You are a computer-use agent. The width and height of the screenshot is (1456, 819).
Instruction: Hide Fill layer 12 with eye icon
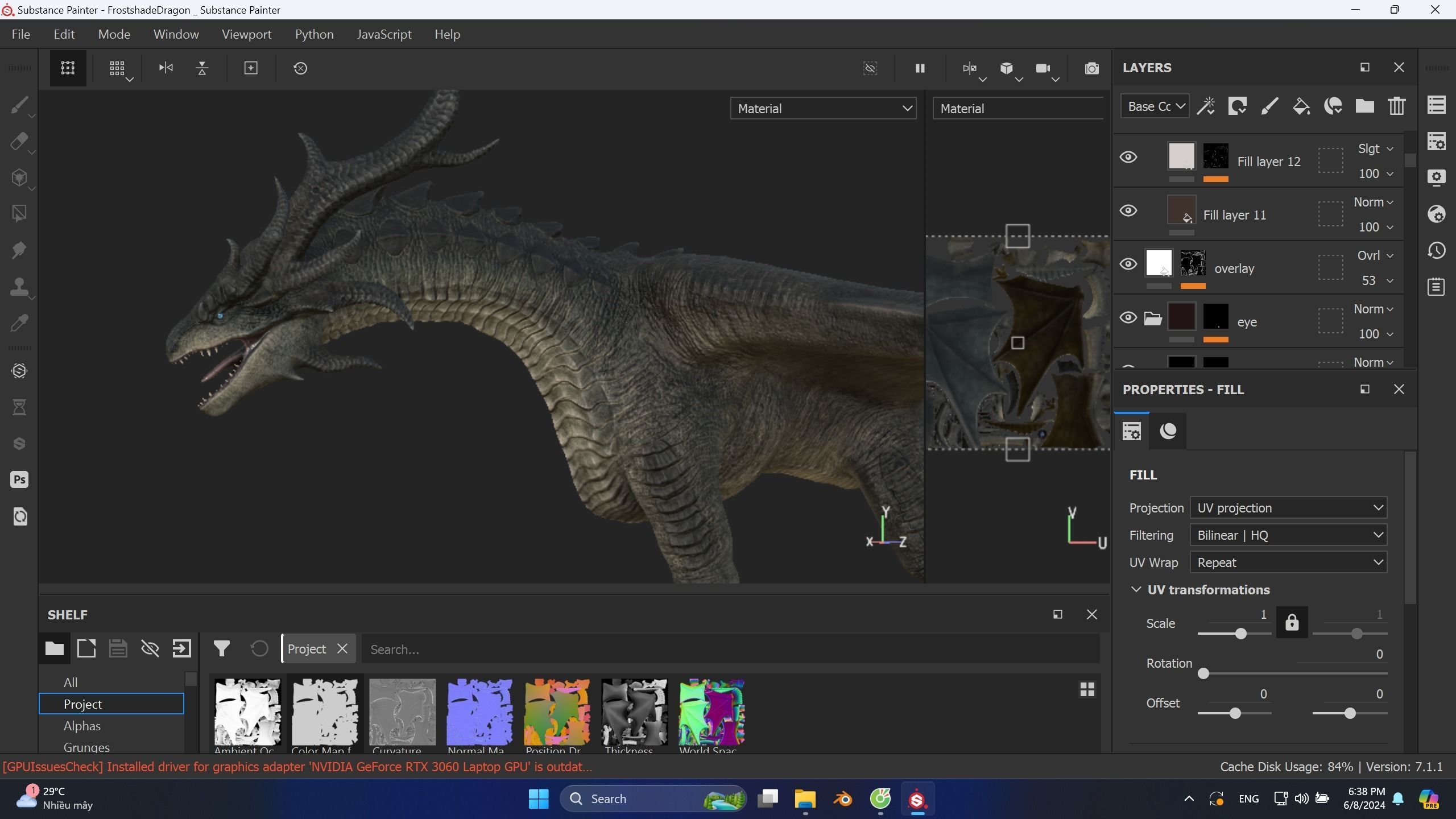1128,157
